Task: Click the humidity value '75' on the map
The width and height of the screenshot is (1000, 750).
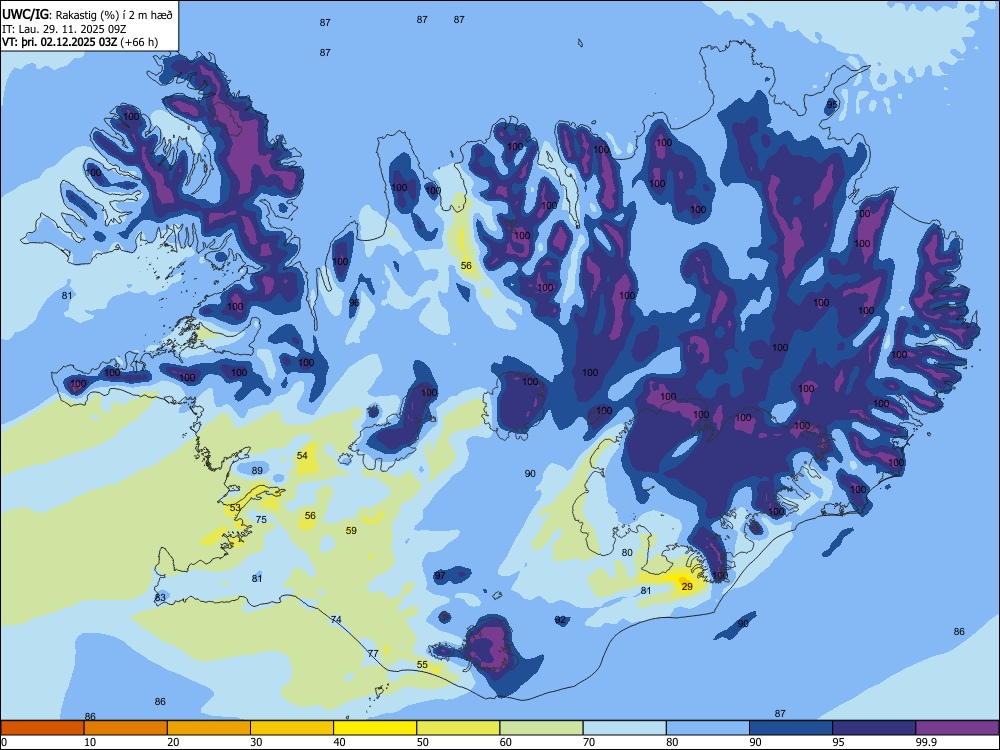Action: click(261, 519)
